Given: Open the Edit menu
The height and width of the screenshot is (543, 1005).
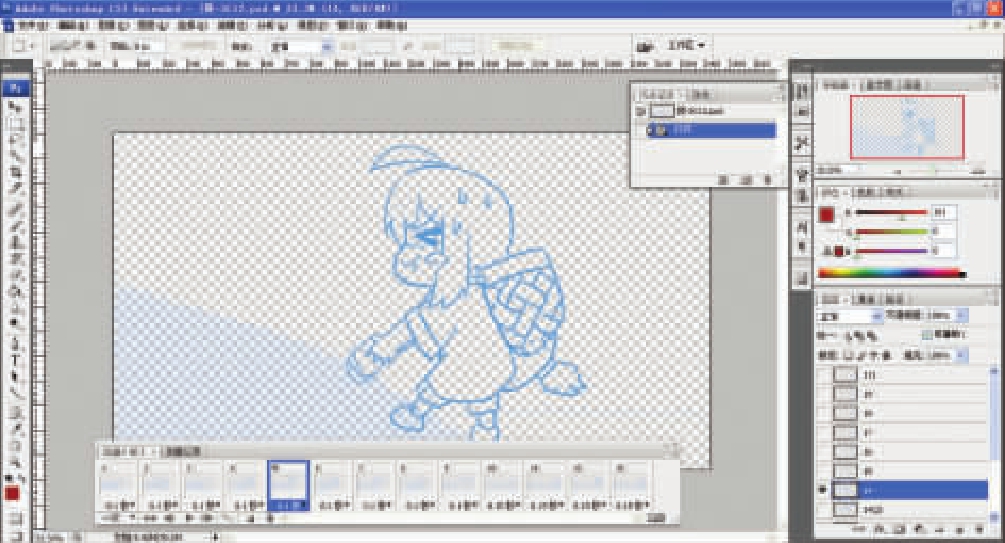Looking at the screenshot, I should pyautogui.click(x=72, y=26).
